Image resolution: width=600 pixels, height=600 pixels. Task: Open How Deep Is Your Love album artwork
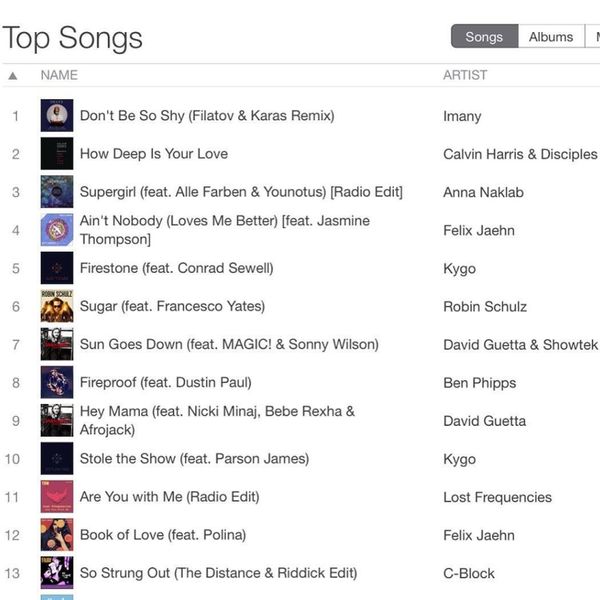[x=57, y=154]
